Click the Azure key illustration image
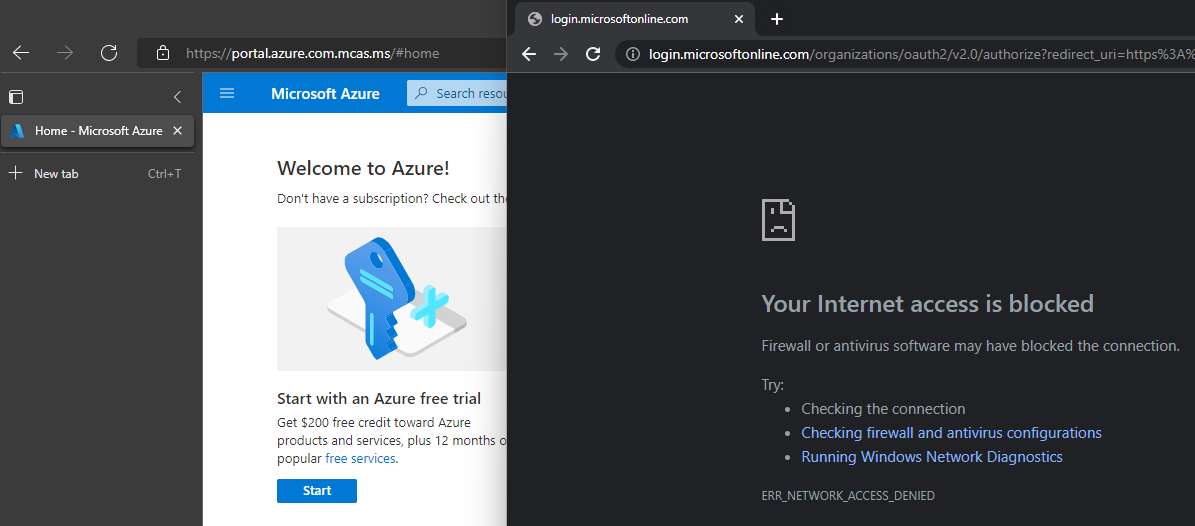 pos(392,299)
